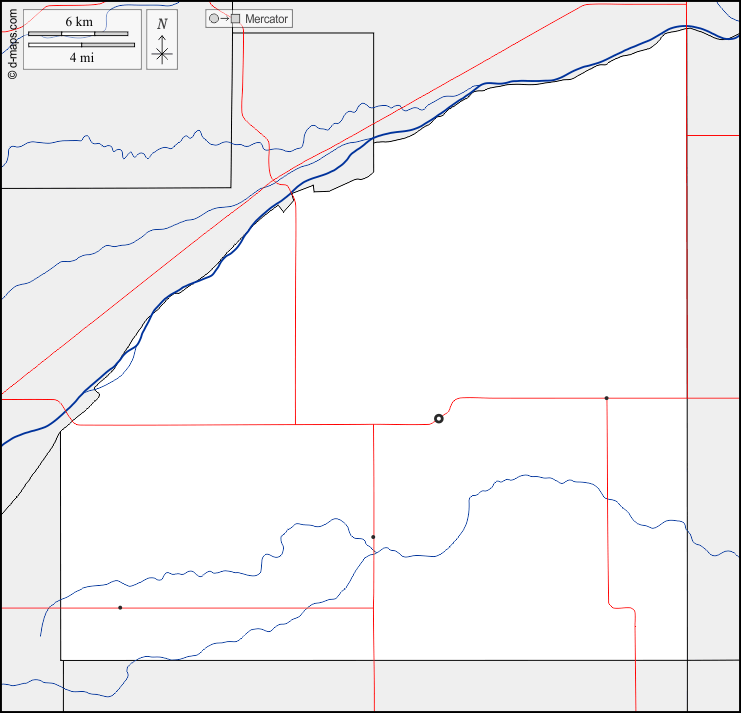This screenshot has width=741, height=713.
Task: Click the small jog in the southeast road
Action: [x=622, y=607]
